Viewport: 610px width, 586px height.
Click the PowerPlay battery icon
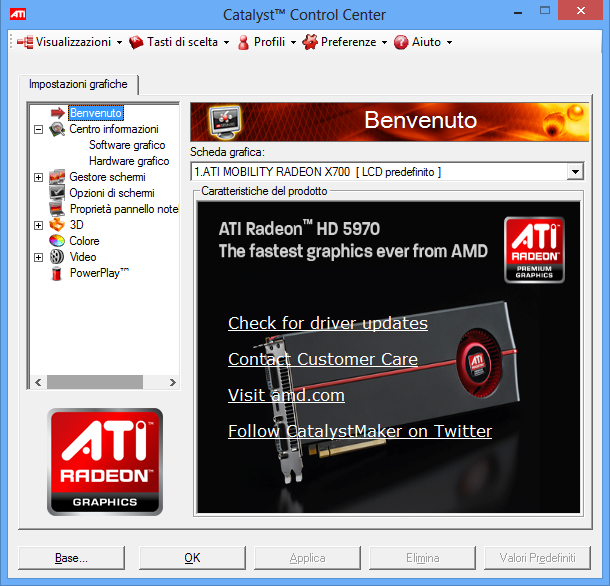click(x=57, y=273)
